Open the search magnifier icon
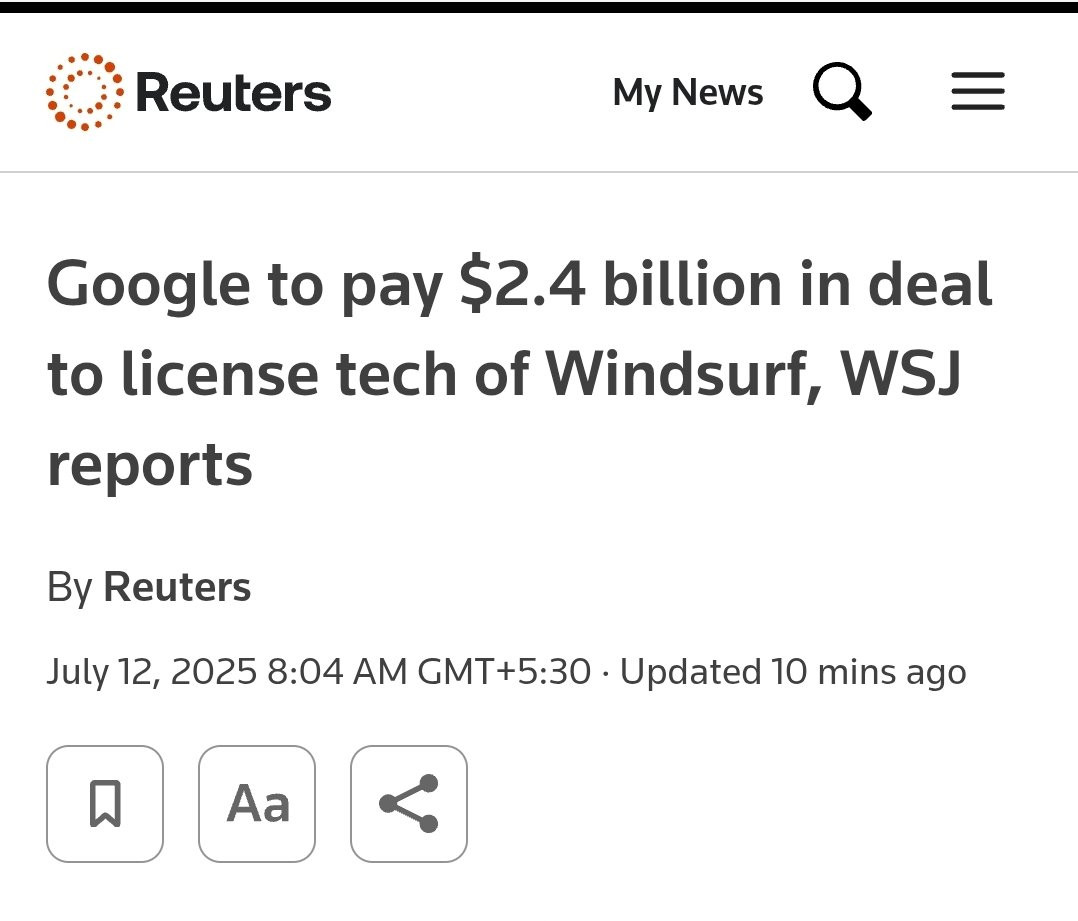 [842, 92]
